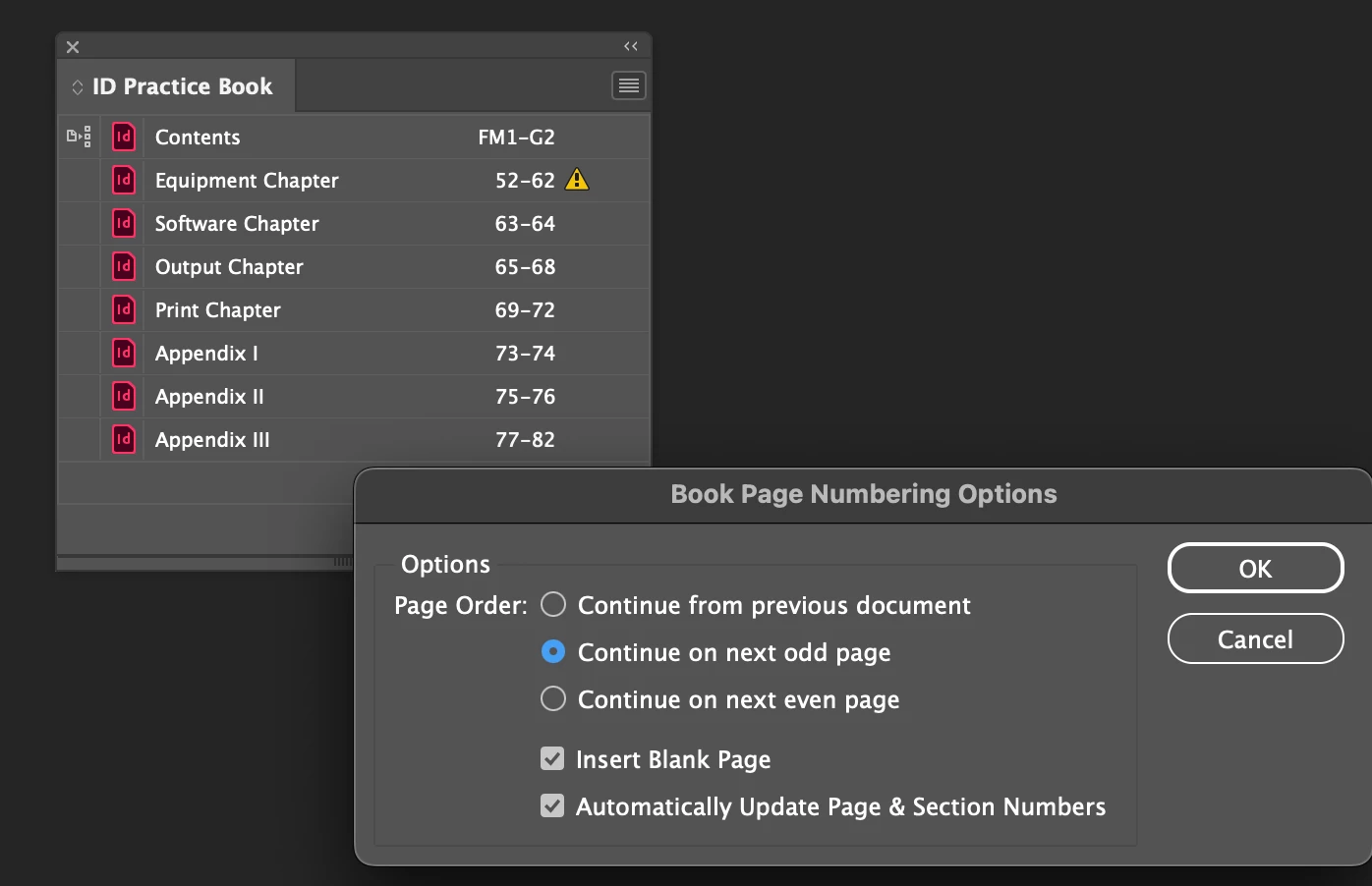Click the InDesign icon for Contents
1372x886 pixels.
coord(124,137)
